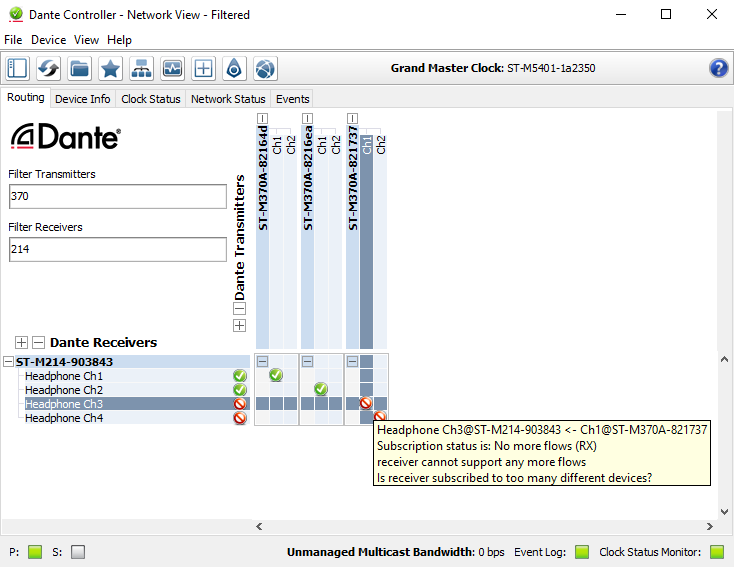Click the blue help question mark icon
734x567 pixels.
(x=718, y=68)
